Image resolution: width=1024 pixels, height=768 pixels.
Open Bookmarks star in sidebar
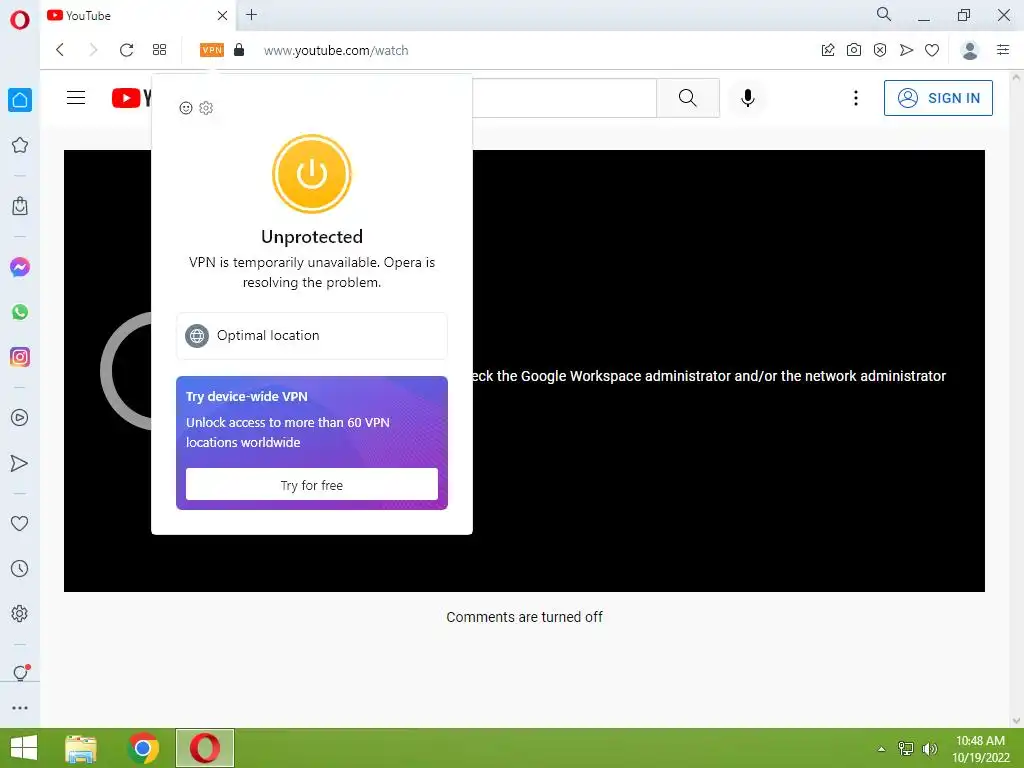coord(20,145)
